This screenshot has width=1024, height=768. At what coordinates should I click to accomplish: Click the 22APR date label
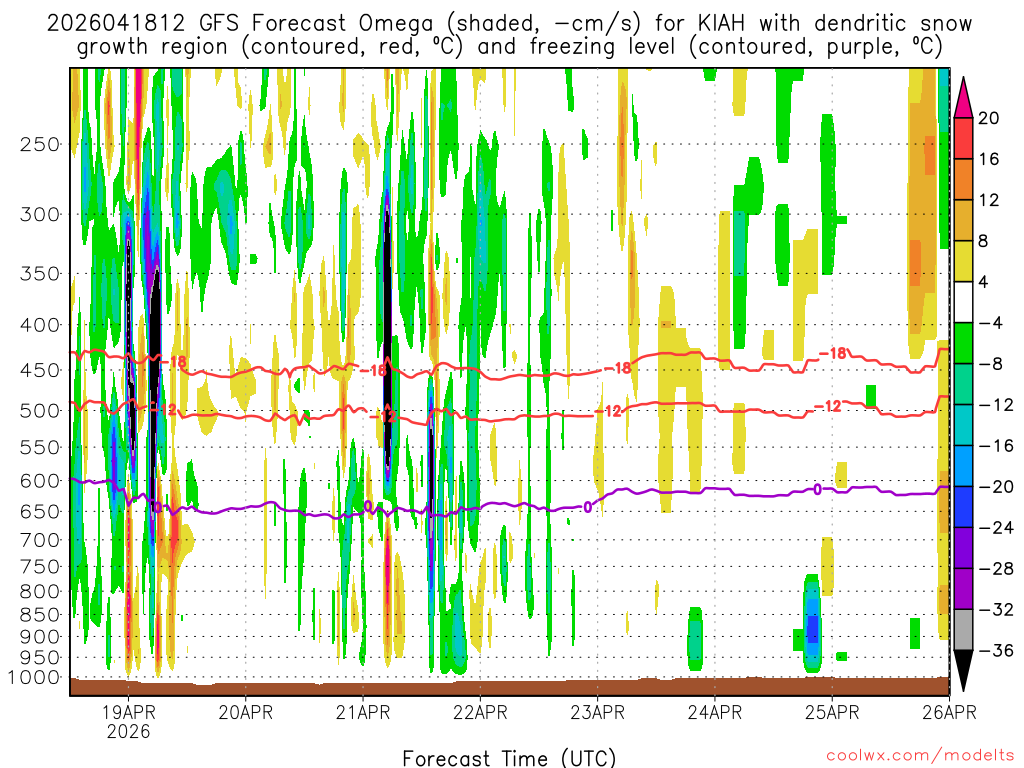[480, 712]
